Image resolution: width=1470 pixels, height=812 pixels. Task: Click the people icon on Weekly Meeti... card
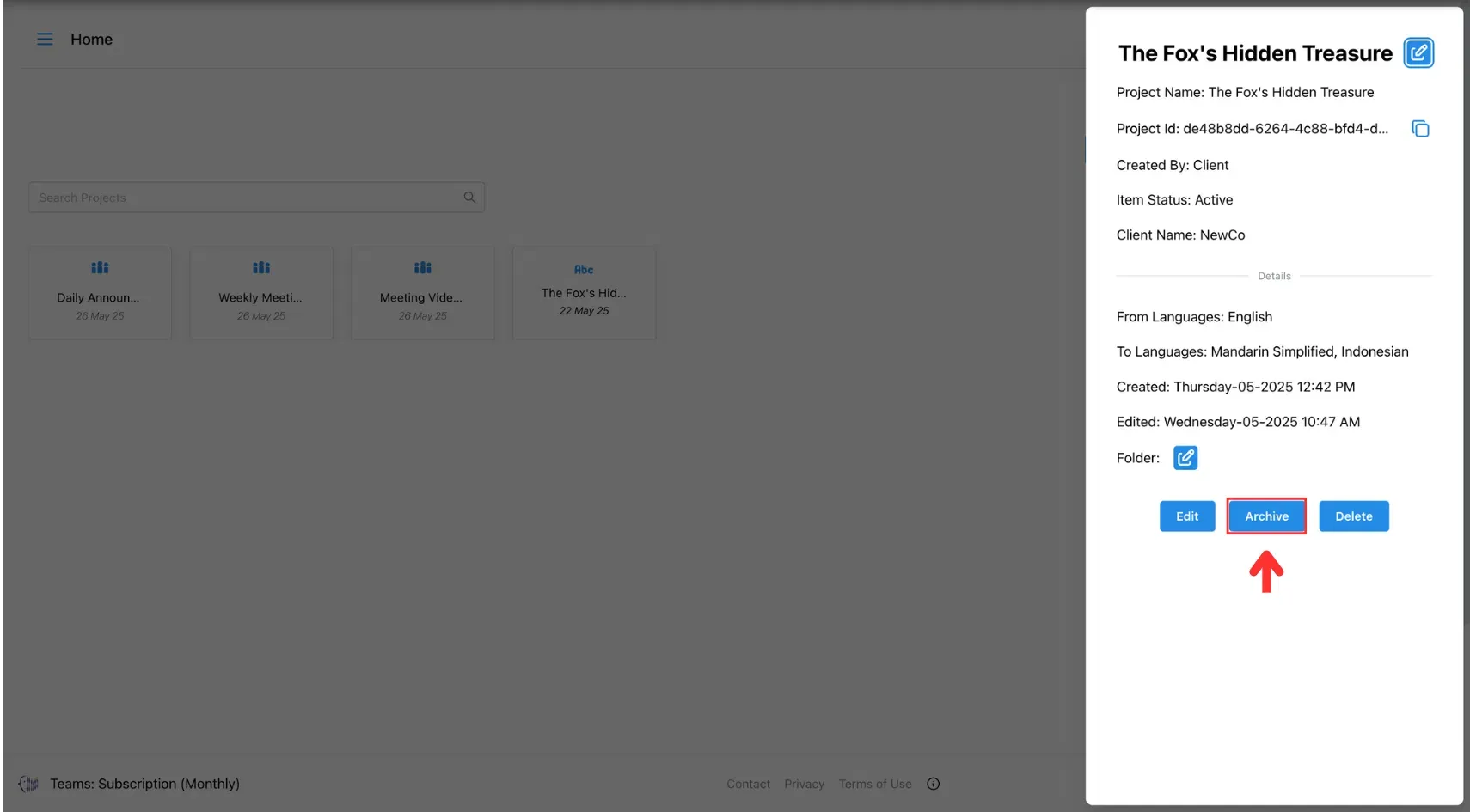[261, 268]
